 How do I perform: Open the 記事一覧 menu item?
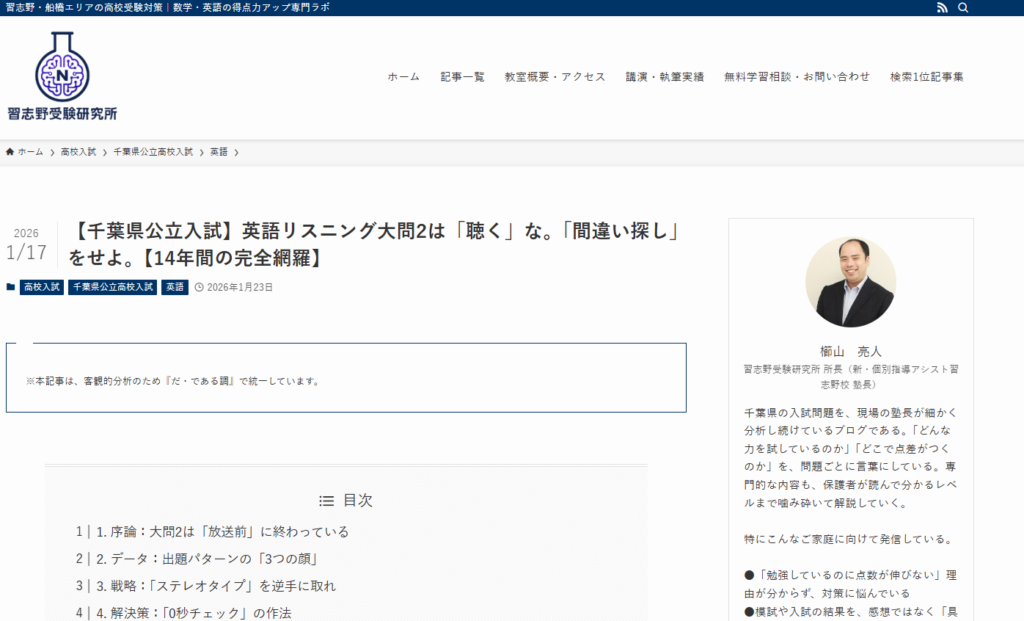462,77
